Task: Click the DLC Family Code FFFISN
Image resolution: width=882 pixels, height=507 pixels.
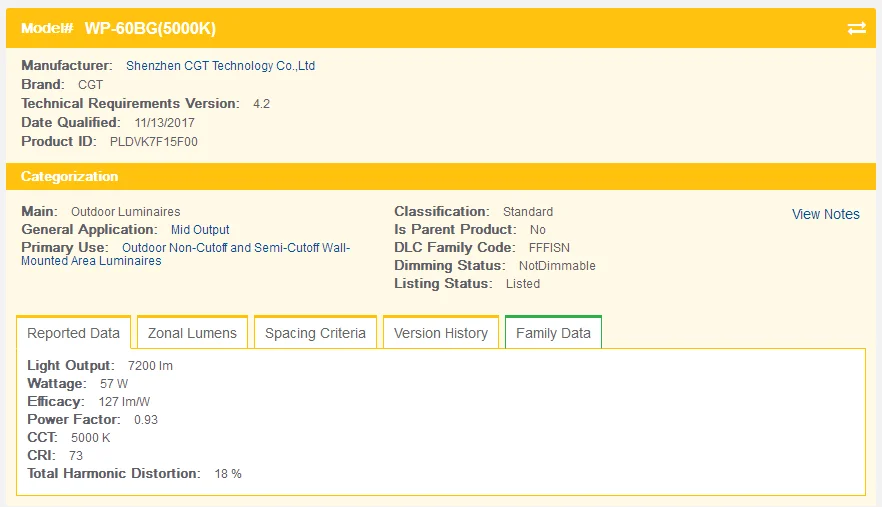Action: click(551, 248)
